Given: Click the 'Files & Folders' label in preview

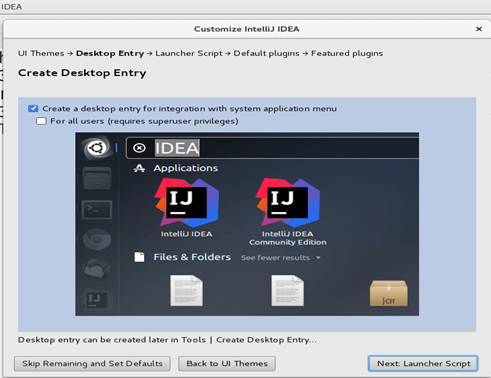Looking at the screenshot, I should (192, 257).
